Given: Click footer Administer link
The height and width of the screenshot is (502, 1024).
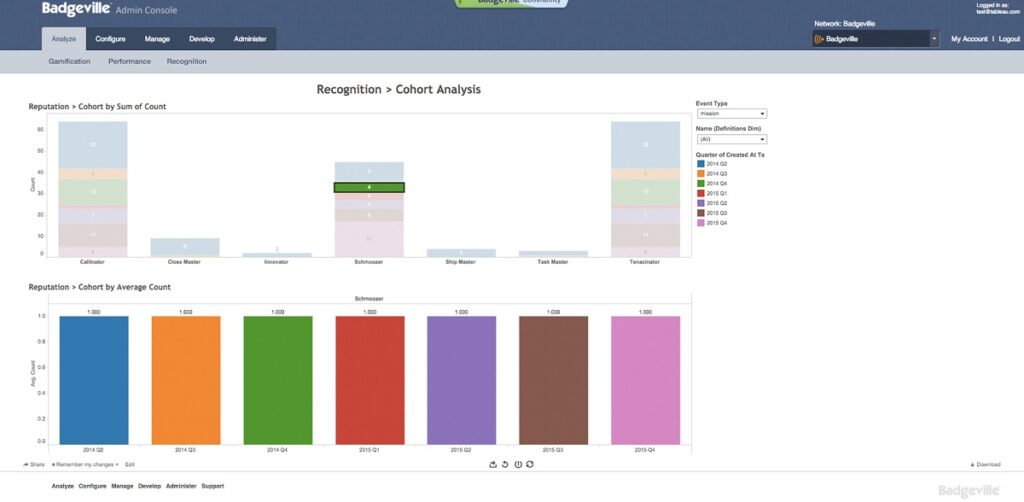Looking at the screenshot, I should click(182, 486).
